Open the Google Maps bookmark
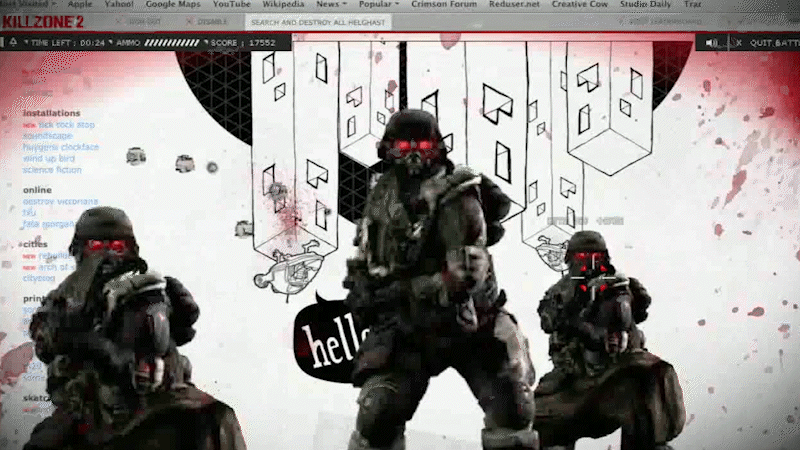The height and width of the screenshot is (450, 800). [x=173, y=4]
